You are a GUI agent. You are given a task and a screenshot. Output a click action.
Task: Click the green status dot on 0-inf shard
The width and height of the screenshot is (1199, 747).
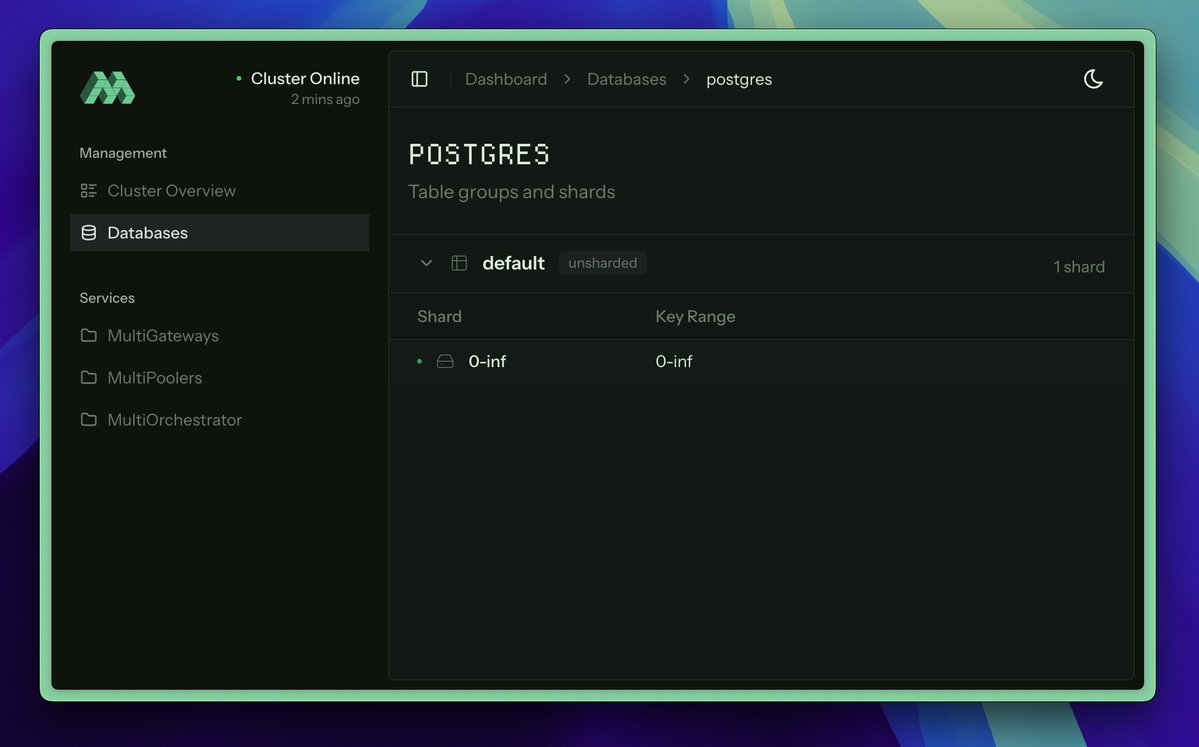coord(419,361)
